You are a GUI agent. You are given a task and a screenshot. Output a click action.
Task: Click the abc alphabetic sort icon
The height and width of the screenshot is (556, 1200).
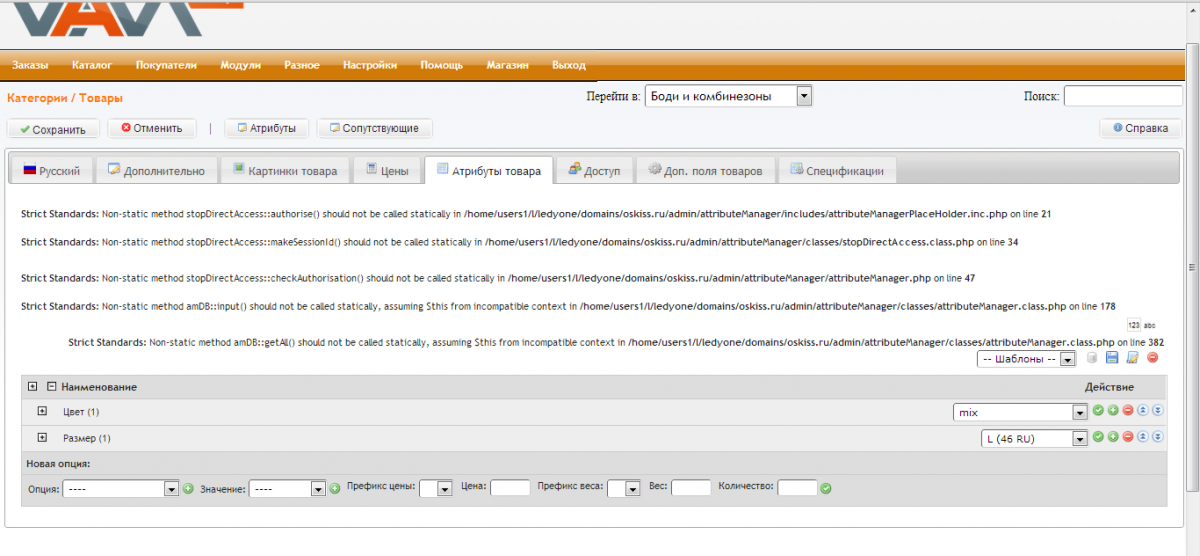tap(1150, 325)
